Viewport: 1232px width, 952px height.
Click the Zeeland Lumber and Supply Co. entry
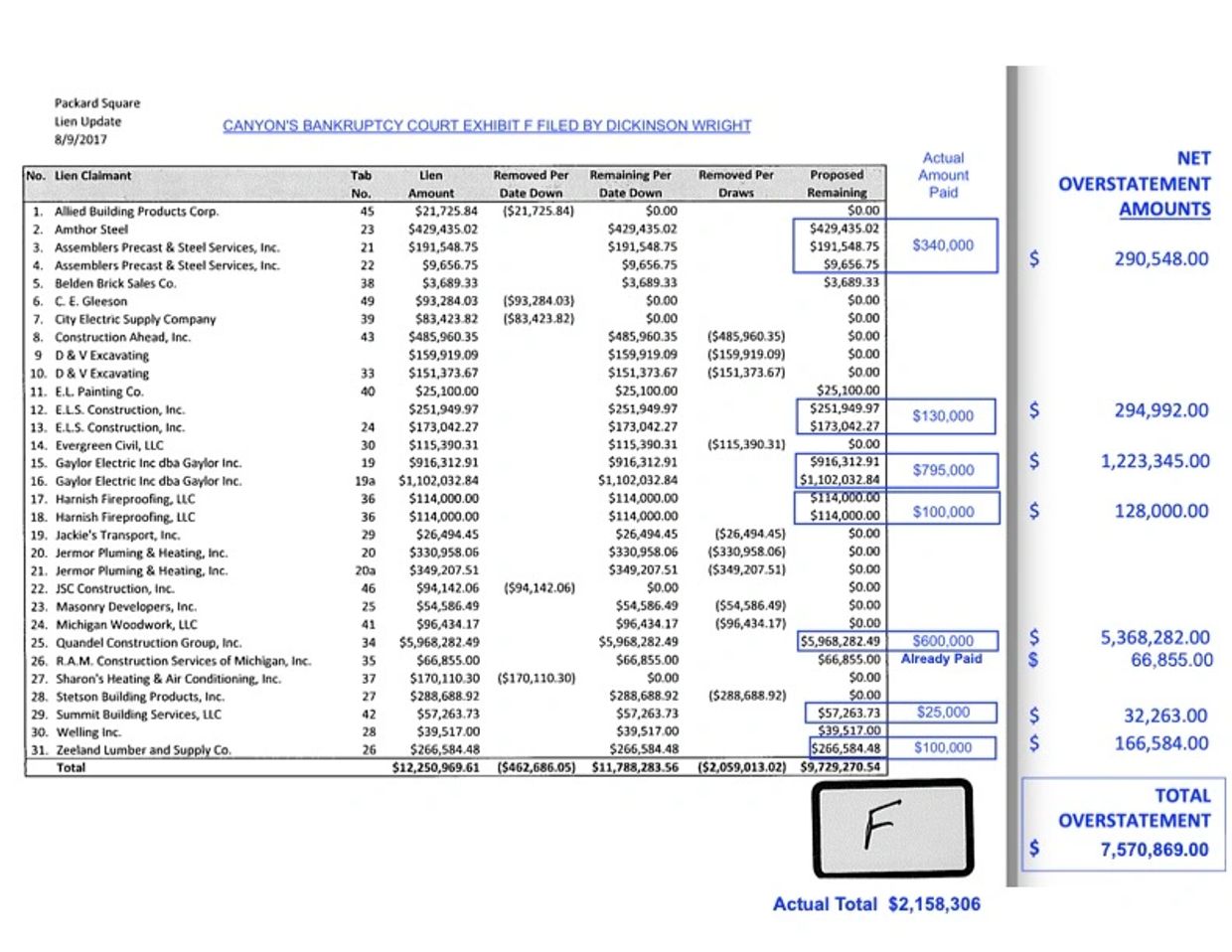click(x=147, y=750)
